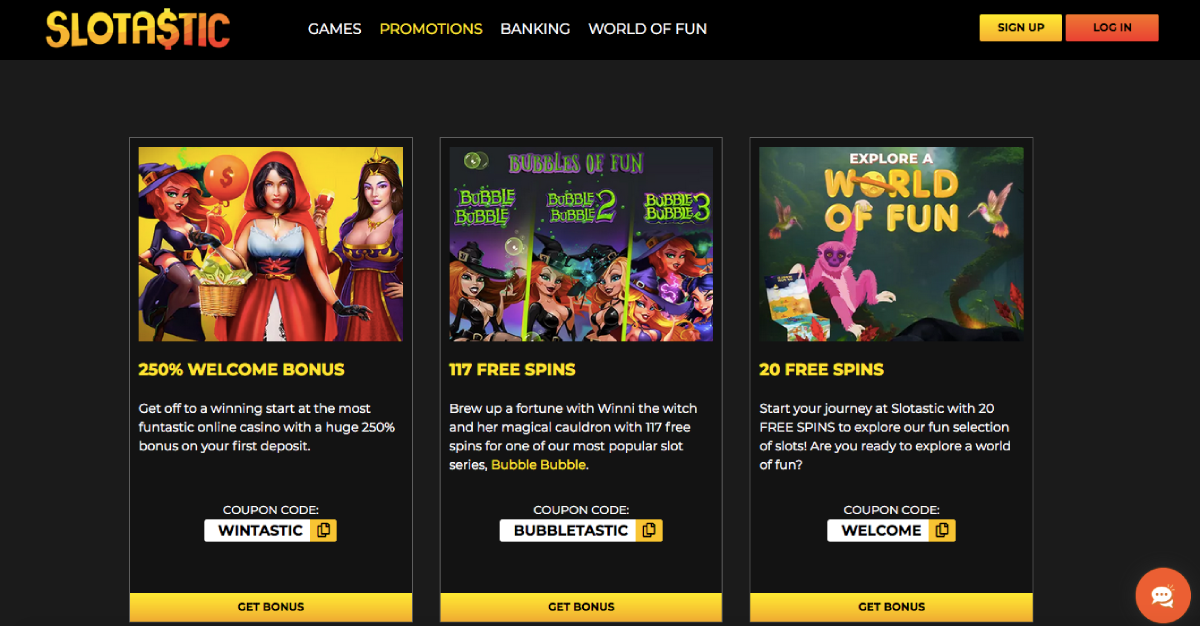Copy the BUBBLETASTIC coupon code icon
This screenshot has height=626, width=1200.
649,530
